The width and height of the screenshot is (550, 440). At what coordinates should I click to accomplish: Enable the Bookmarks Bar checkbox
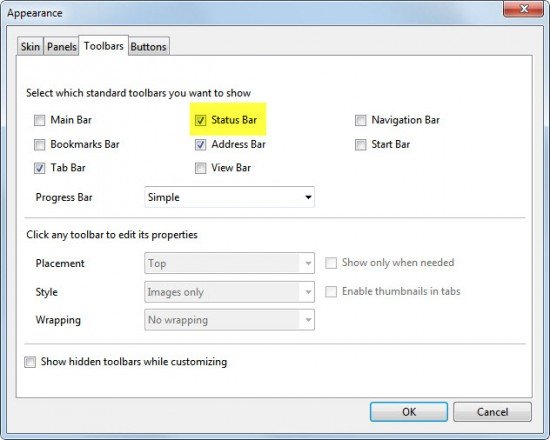click(40, 145)
